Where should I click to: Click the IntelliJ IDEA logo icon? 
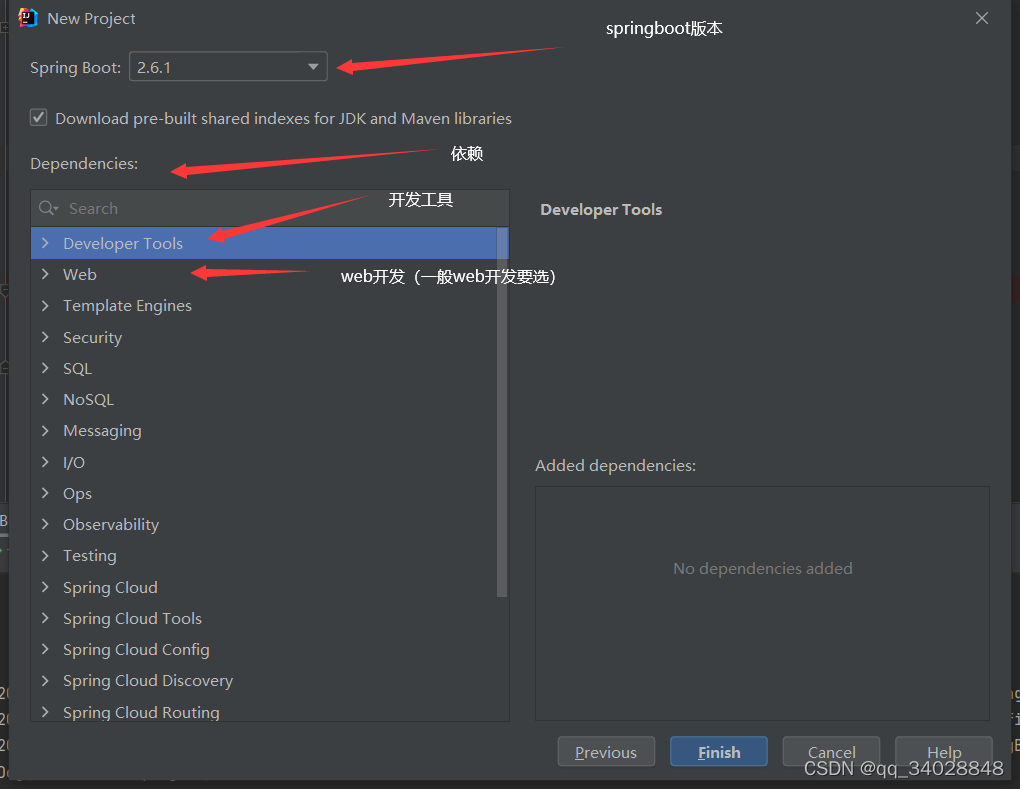[x=27, y=17]
